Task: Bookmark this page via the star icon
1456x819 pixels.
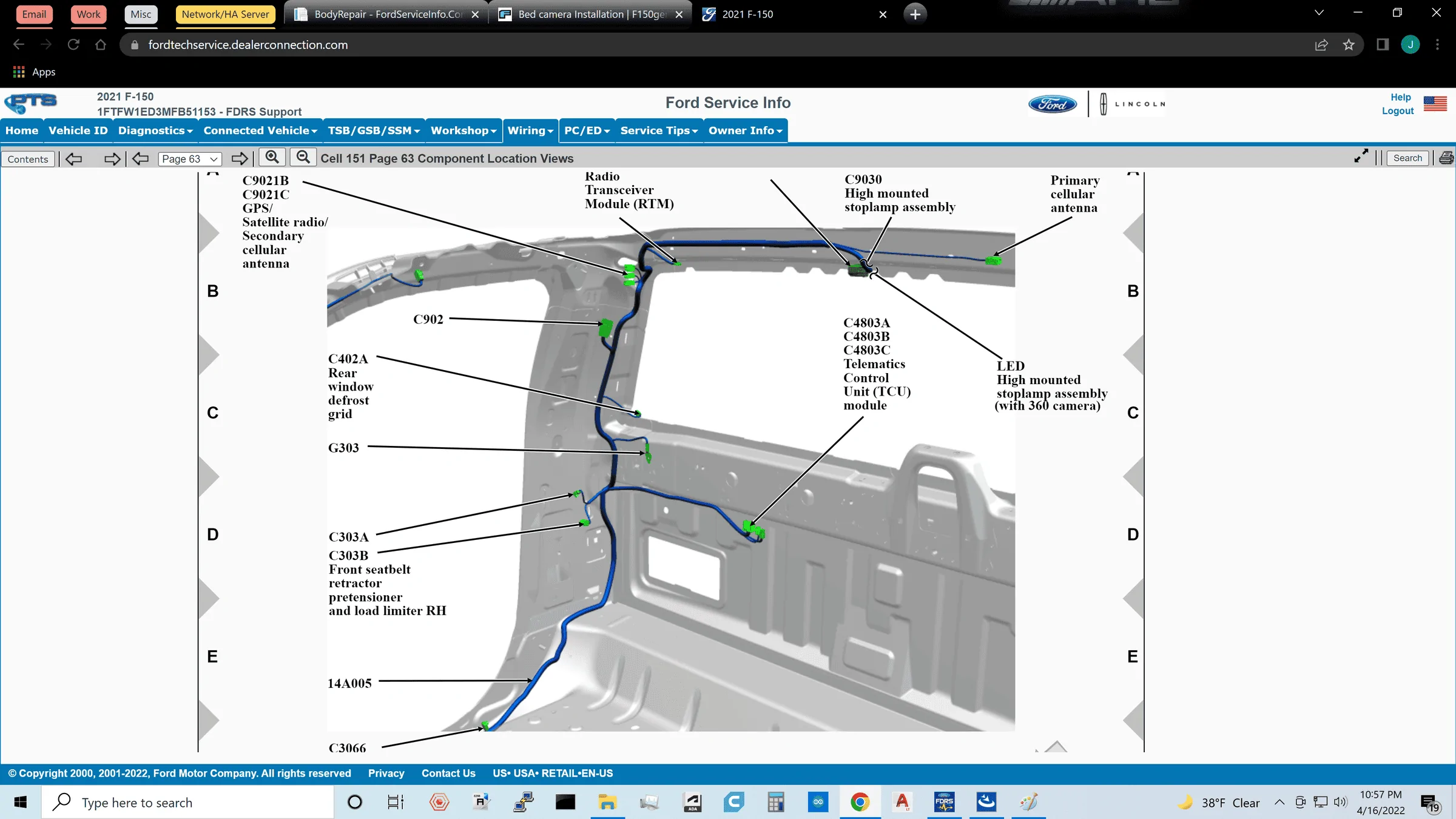Action: [1349, 44]
